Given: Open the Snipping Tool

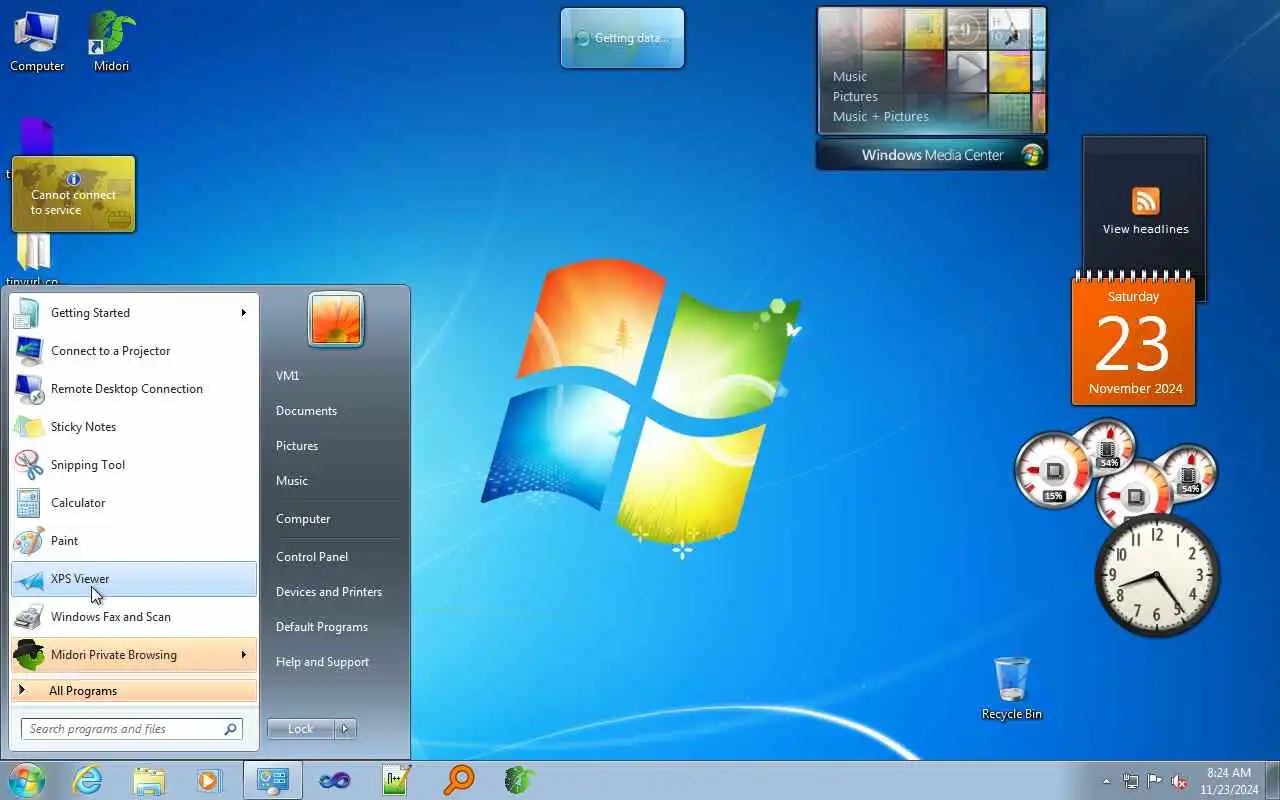Looking at the screenshot, I should tap(134, 465).
